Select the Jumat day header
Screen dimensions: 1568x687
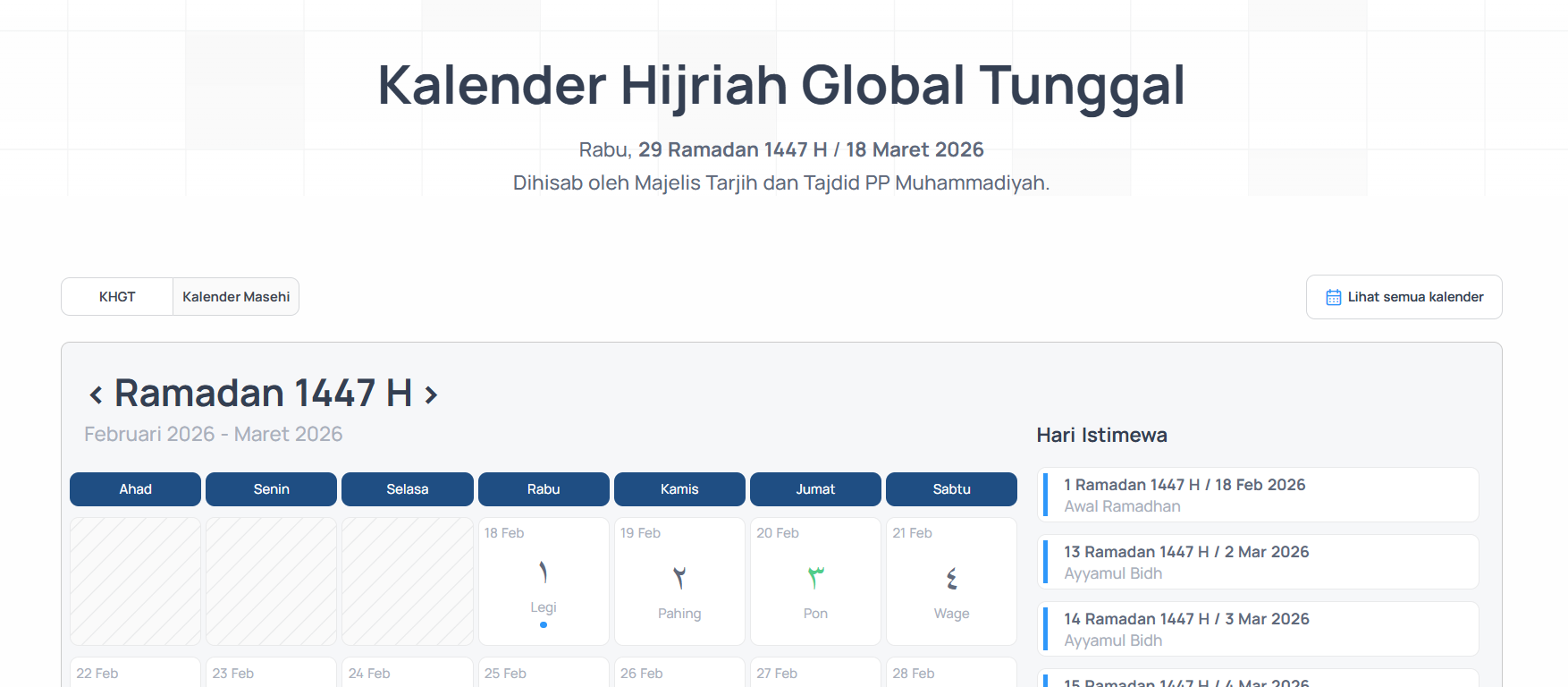pyautogui.click(x=815, y=489)
